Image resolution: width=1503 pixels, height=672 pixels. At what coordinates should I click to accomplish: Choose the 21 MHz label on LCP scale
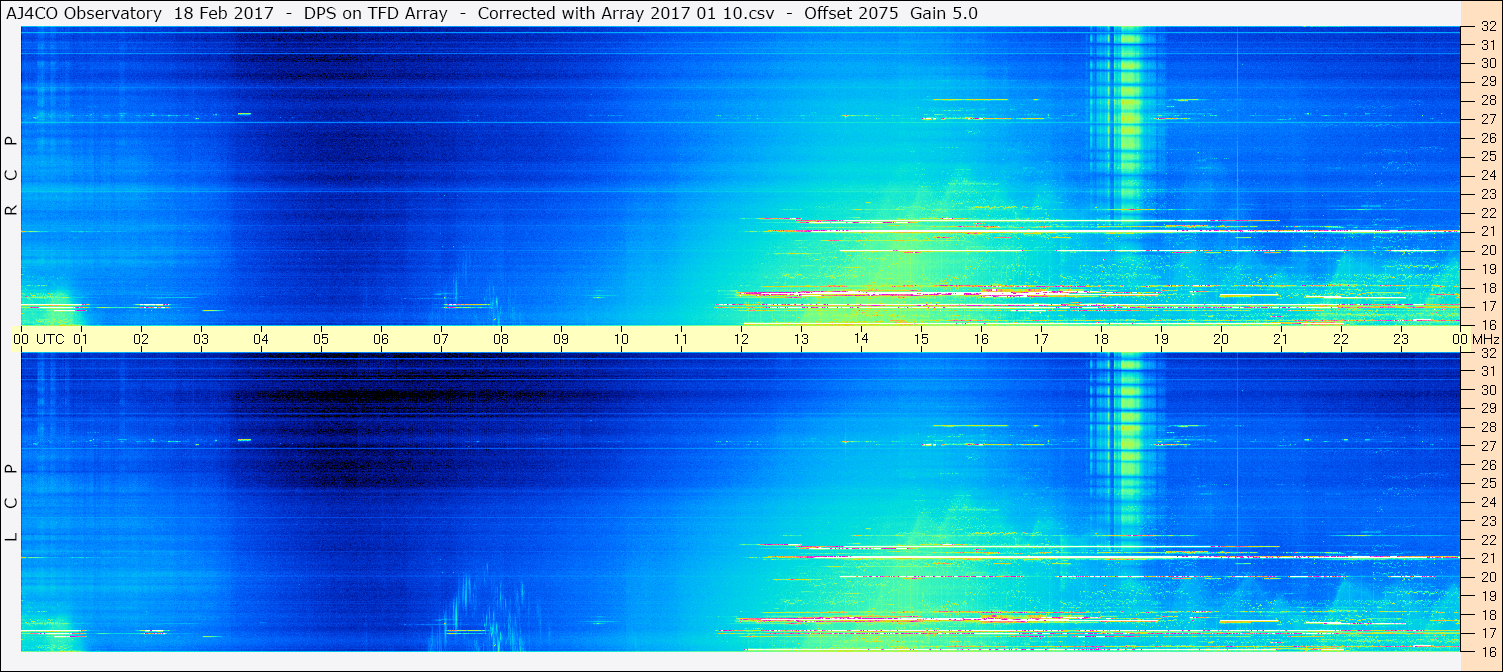1488,558
